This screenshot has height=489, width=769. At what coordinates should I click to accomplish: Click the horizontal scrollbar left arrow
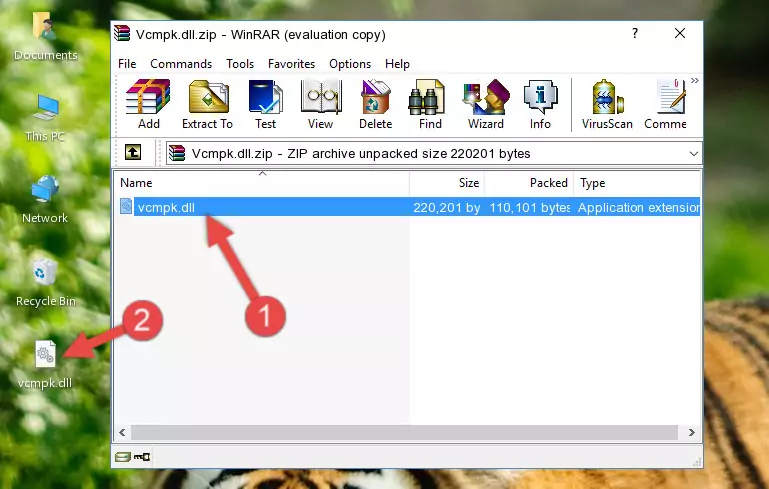(x=123, y=432)
